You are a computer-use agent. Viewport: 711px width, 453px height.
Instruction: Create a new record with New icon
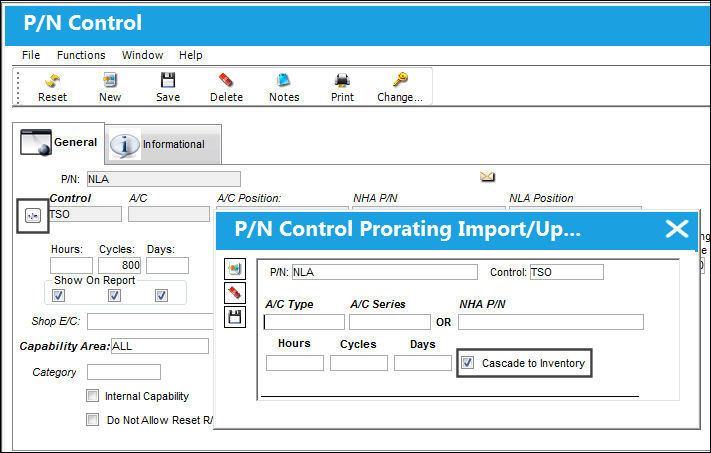[x=110, y=80]
